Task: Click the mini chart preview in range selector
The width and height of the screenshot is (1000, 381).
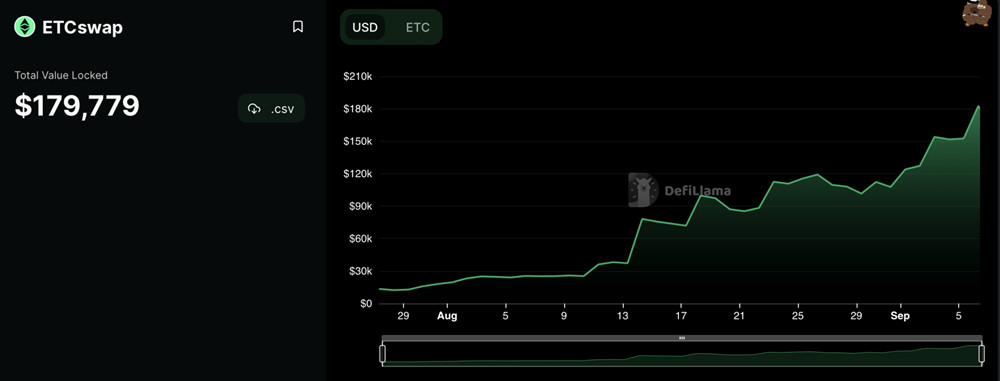Action: pos(682,354)
